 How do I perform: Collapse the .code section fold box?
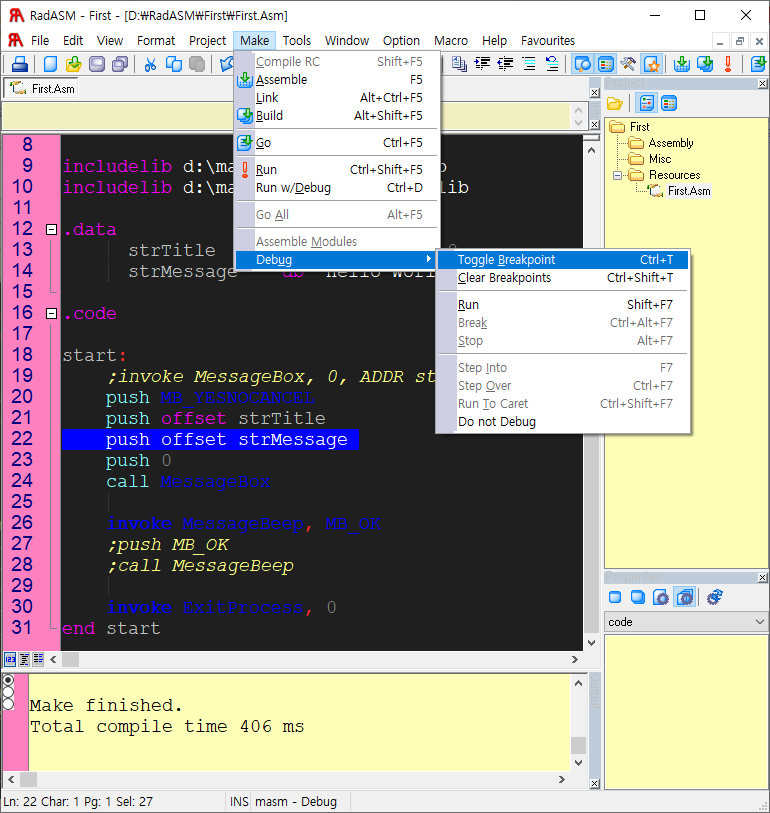[x=51, y=313]
